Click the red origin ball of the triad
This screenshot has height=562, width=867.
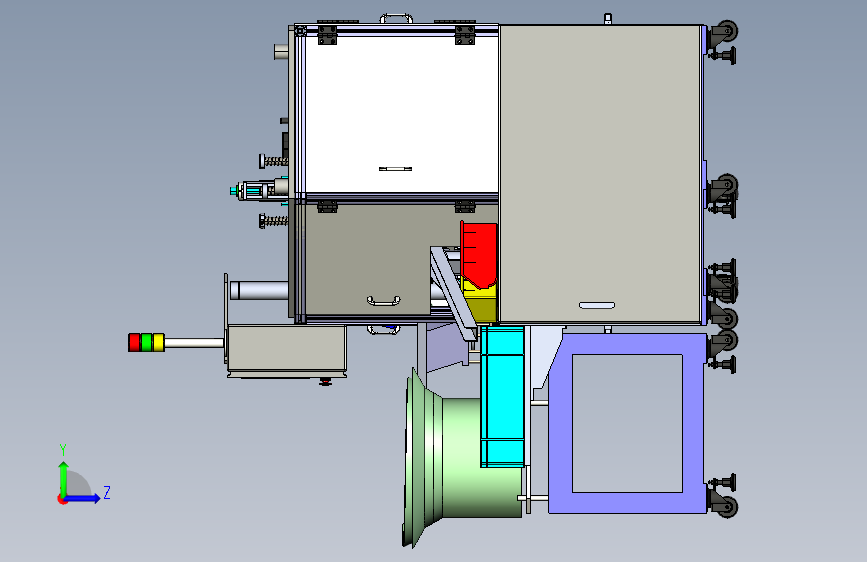click(62, 499)
